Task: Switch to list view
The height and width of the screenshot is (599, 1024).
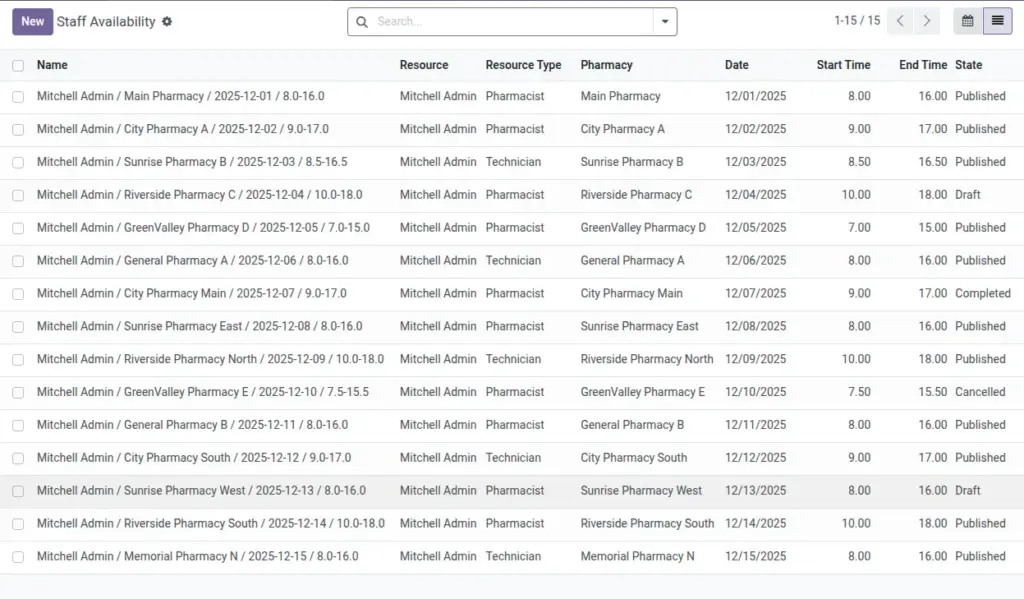Action: tap(997, 21)
